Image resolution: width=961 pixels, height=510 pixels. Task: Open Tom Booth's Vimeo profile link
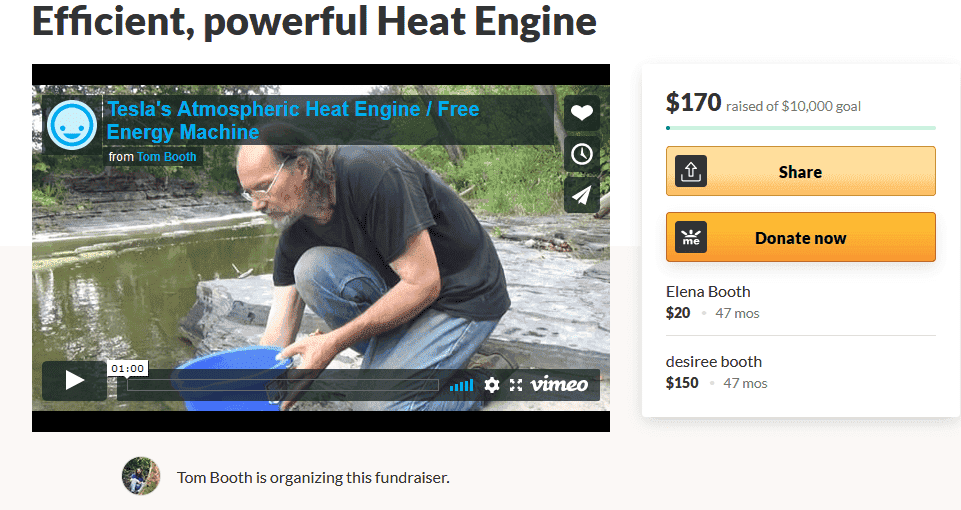point(166,157)
